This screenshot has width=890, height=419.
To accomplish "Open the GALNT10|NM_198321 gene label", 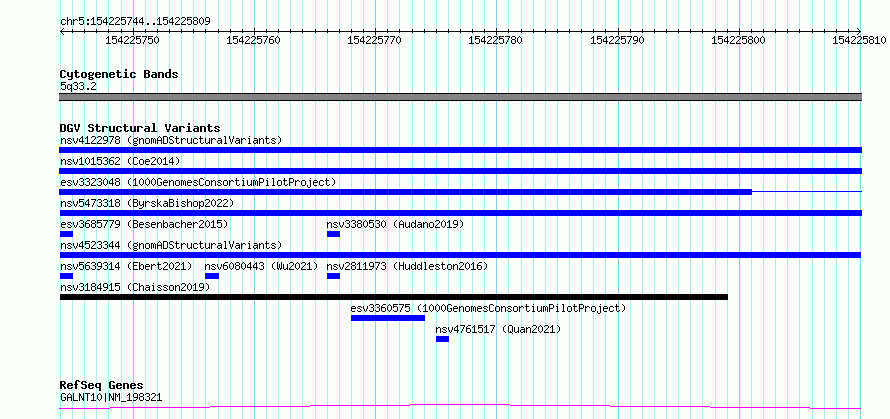I will point(111,397).
